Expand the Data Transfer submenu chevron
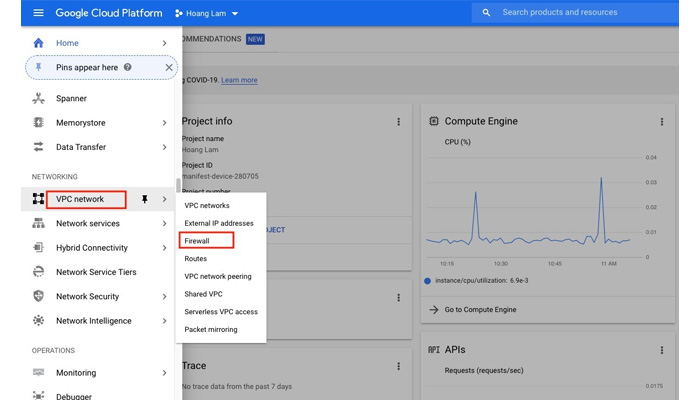The image size is (700, 400). (164, 147)
